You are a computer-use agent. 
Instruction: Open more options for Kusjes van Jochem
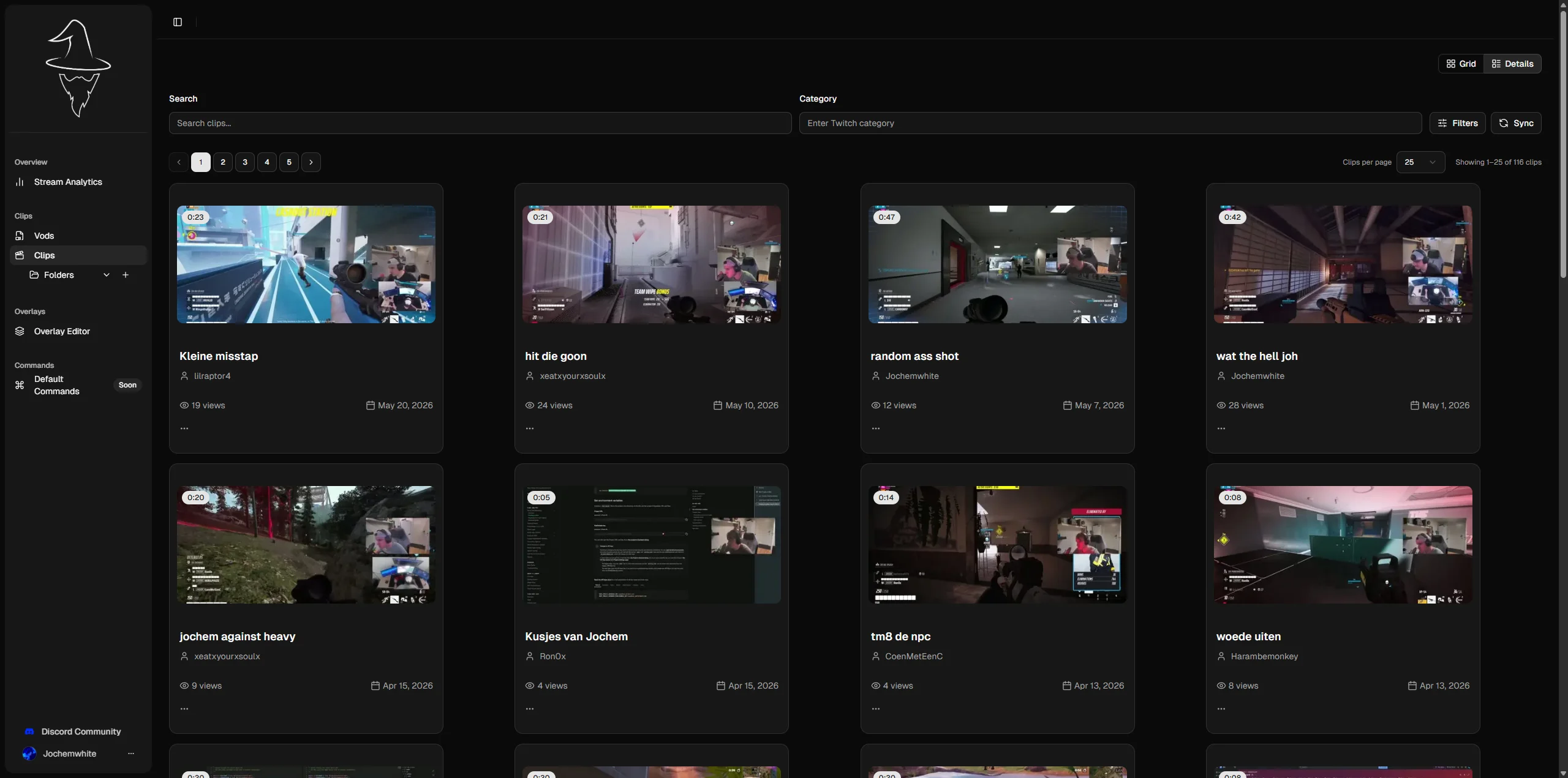[530, 709]
